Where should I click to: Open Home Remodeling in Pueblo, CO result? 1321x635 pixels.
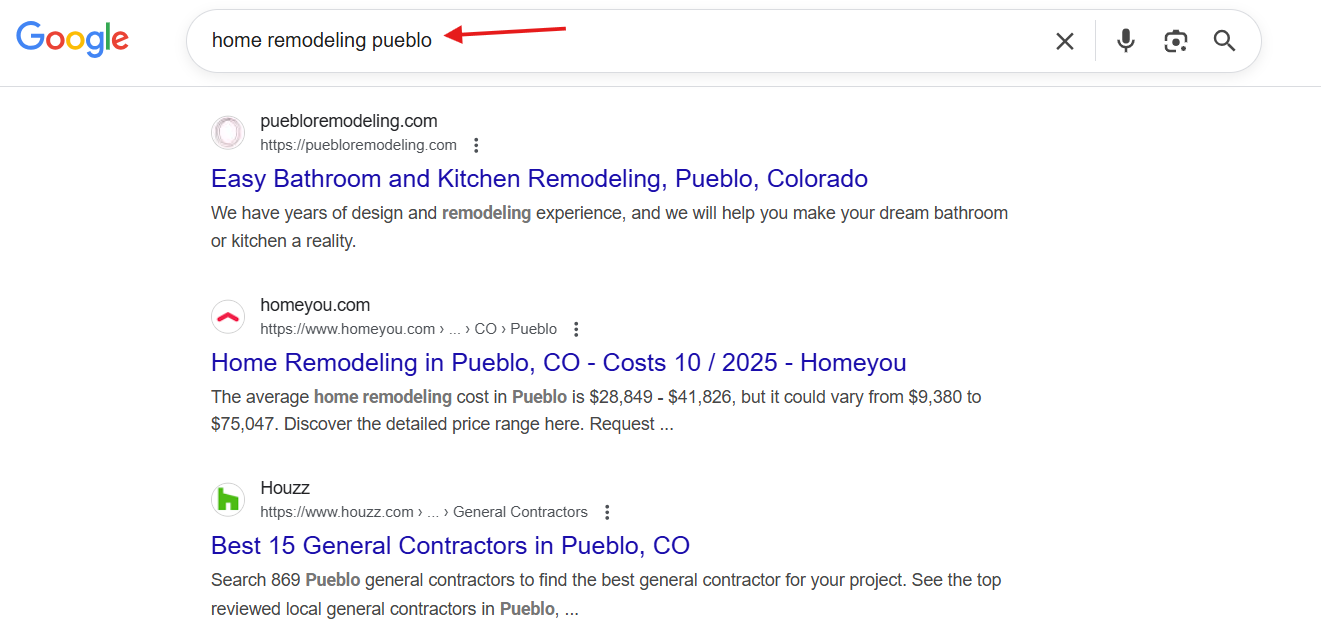coord(558,362)
